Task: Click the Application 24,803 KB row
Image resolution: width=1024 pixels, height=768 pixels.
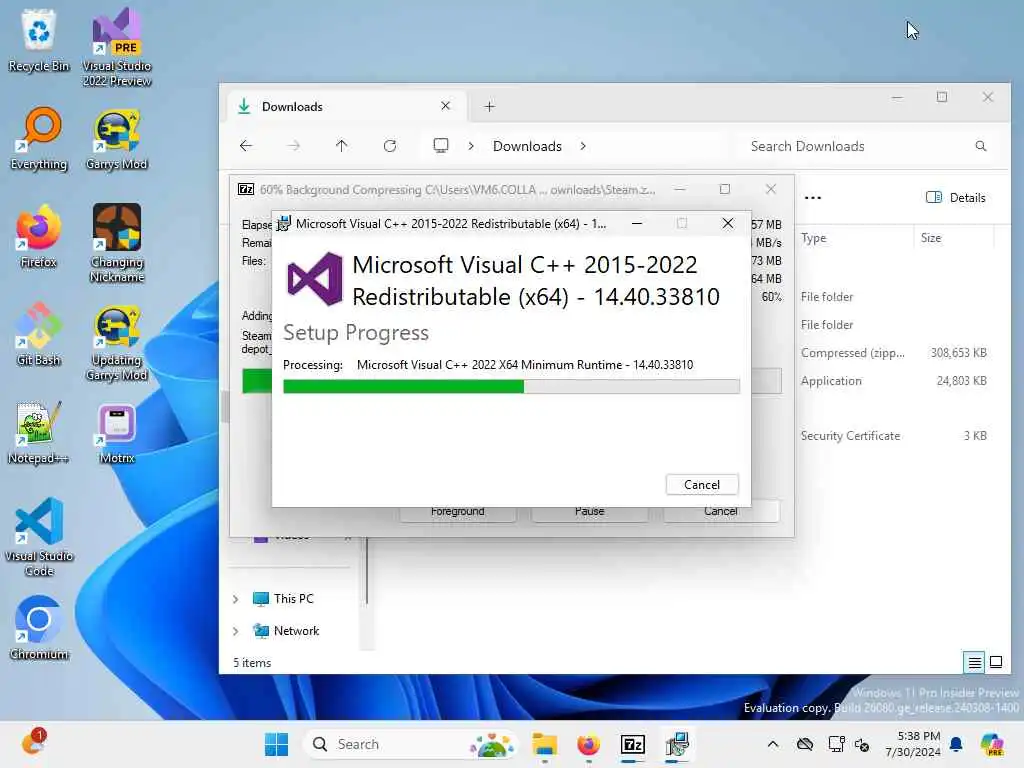Action: (893, 381)
